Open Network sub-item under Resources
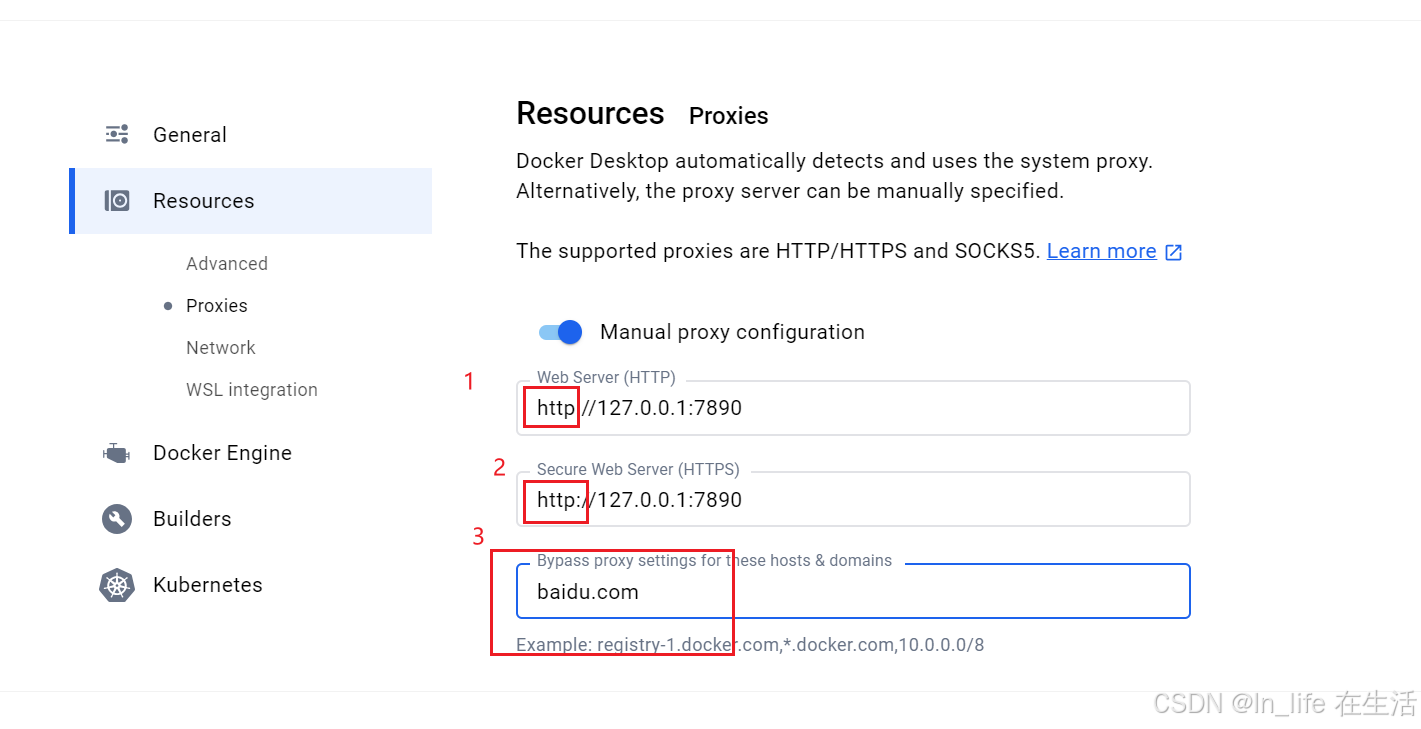1421x729 pixels. click(x=221, y=348)
